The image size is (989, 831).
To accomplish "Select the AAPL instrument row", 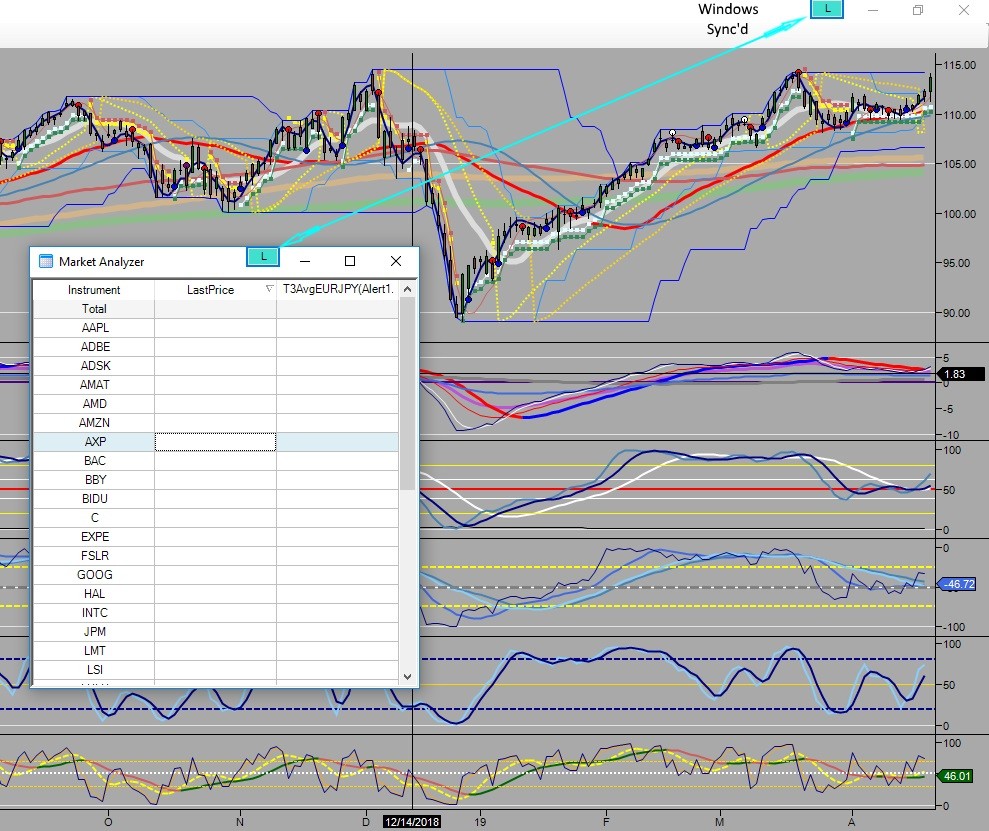I will (x=94, y=328).
